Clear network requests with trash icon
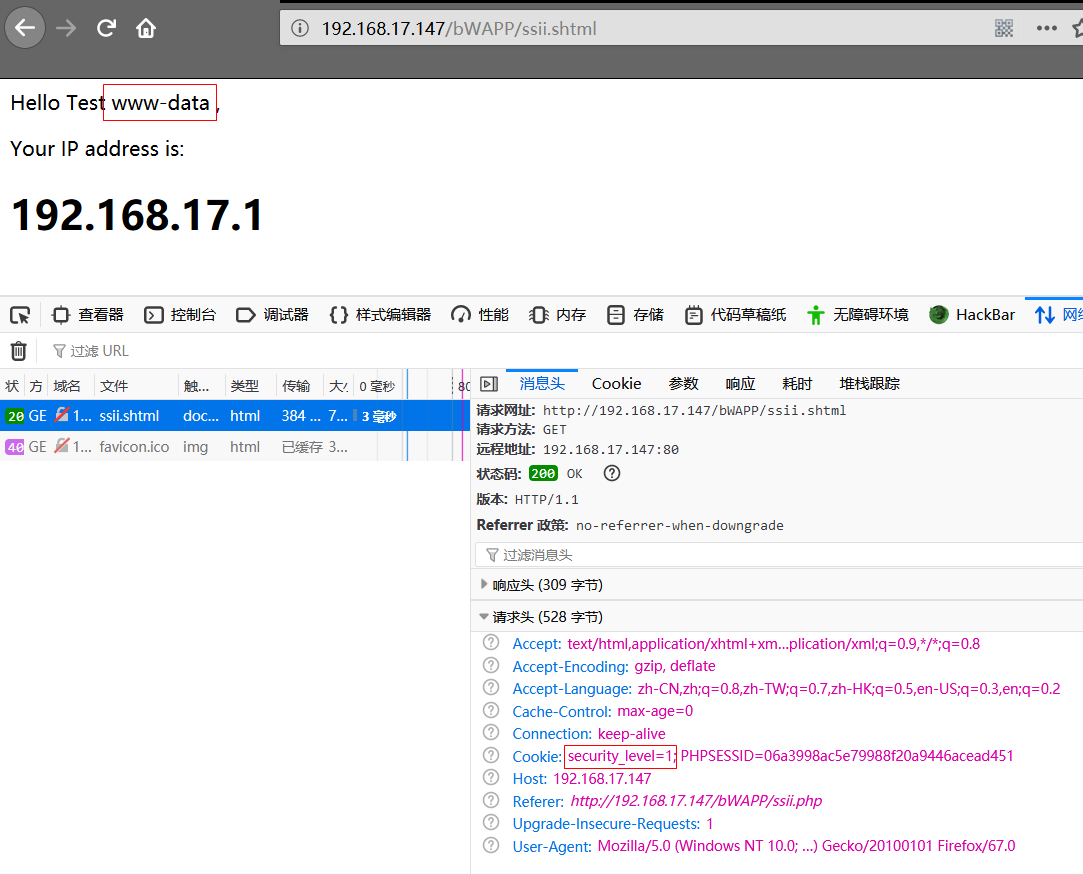Viewport: 1083px width, 874px height. [18, 351]
